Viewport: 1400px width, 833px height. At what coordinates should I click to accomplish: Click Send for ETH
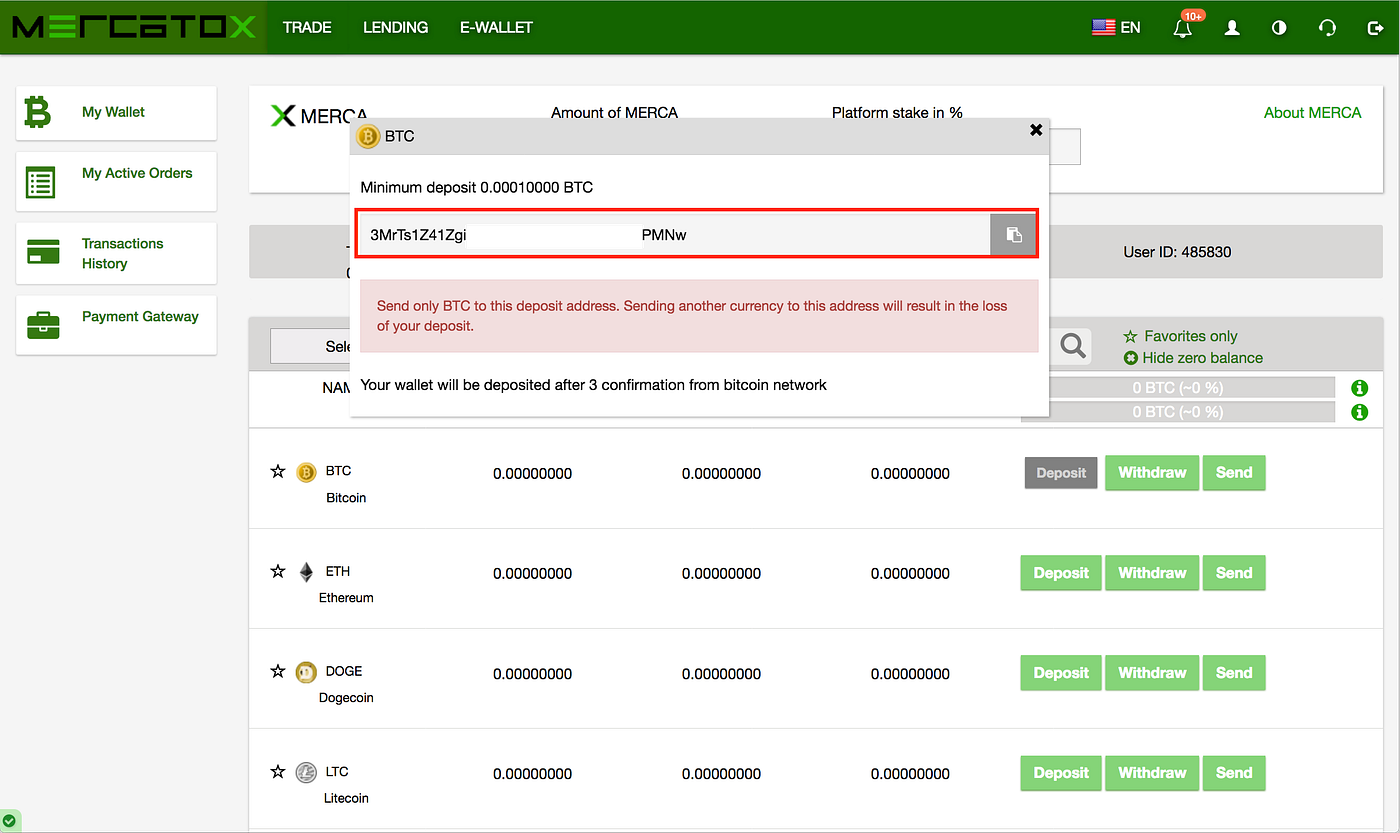point(1234,573)
